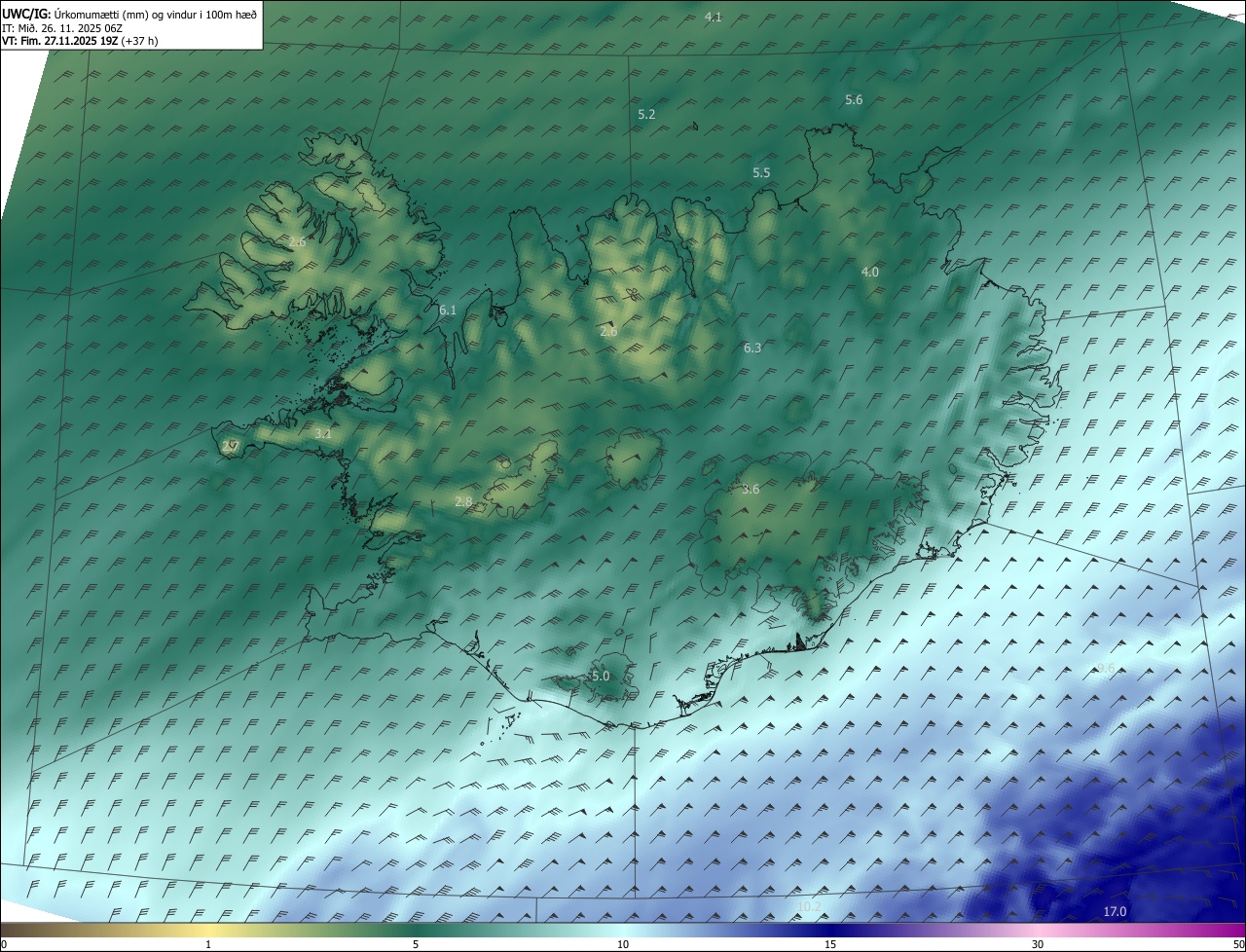The width and height of the screenshot is (1246, 952).
Task: Select the initial time 'IT: Mið. 26. 11. 2025 06Z'
Action: pos(61,28)
